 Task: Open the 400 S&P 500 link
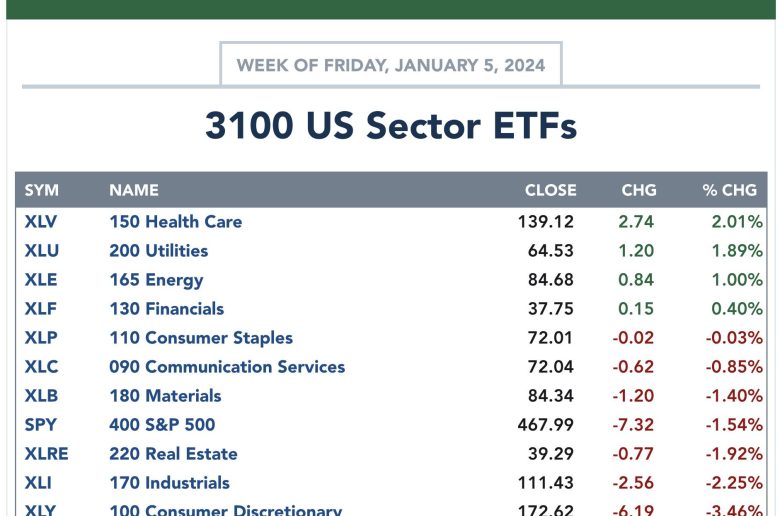pyautogui.click(x=162, y=424)
